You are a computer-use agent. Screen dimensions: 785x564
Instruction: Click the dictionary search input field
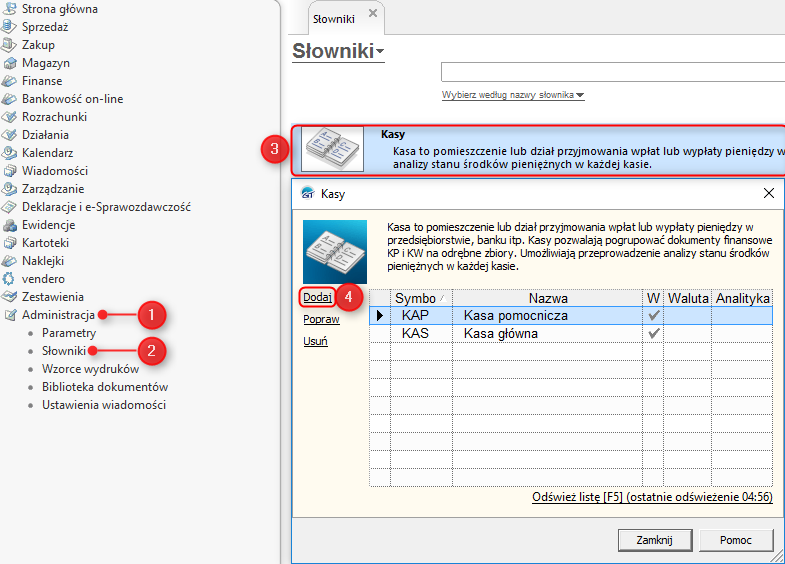(613, 72)
